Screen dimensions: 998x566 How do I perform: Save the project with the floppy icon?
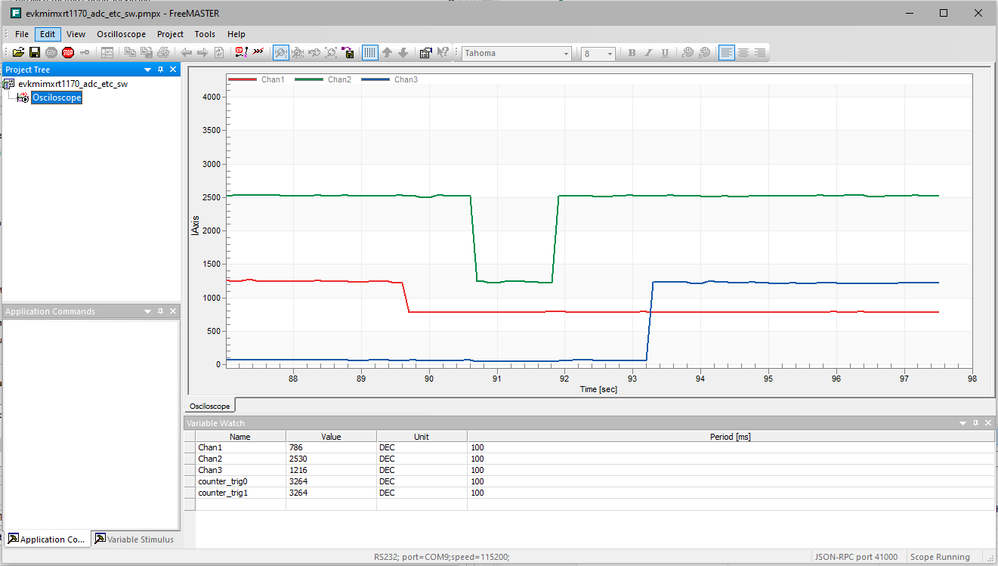[x=35, y=53]
